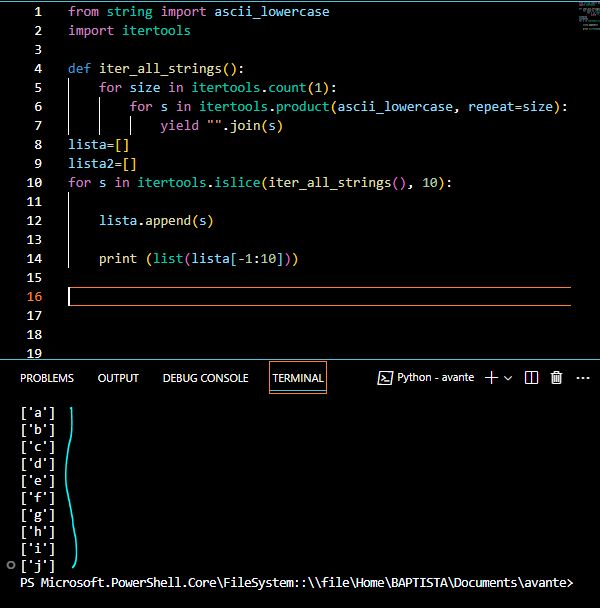Split the terminal with the split icon
The width and height of the screenshot is (600, 608).
[x=531, y=378]
